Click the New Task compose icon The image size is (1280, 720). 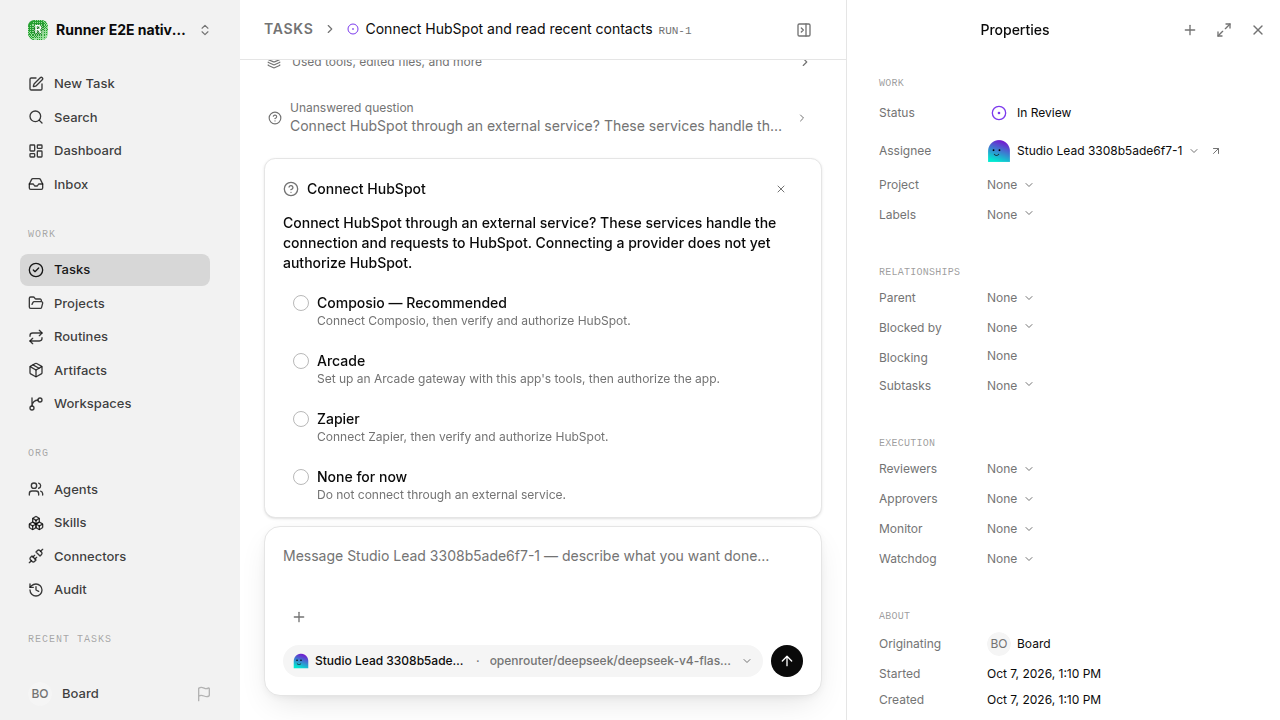(x=36, y=84)
